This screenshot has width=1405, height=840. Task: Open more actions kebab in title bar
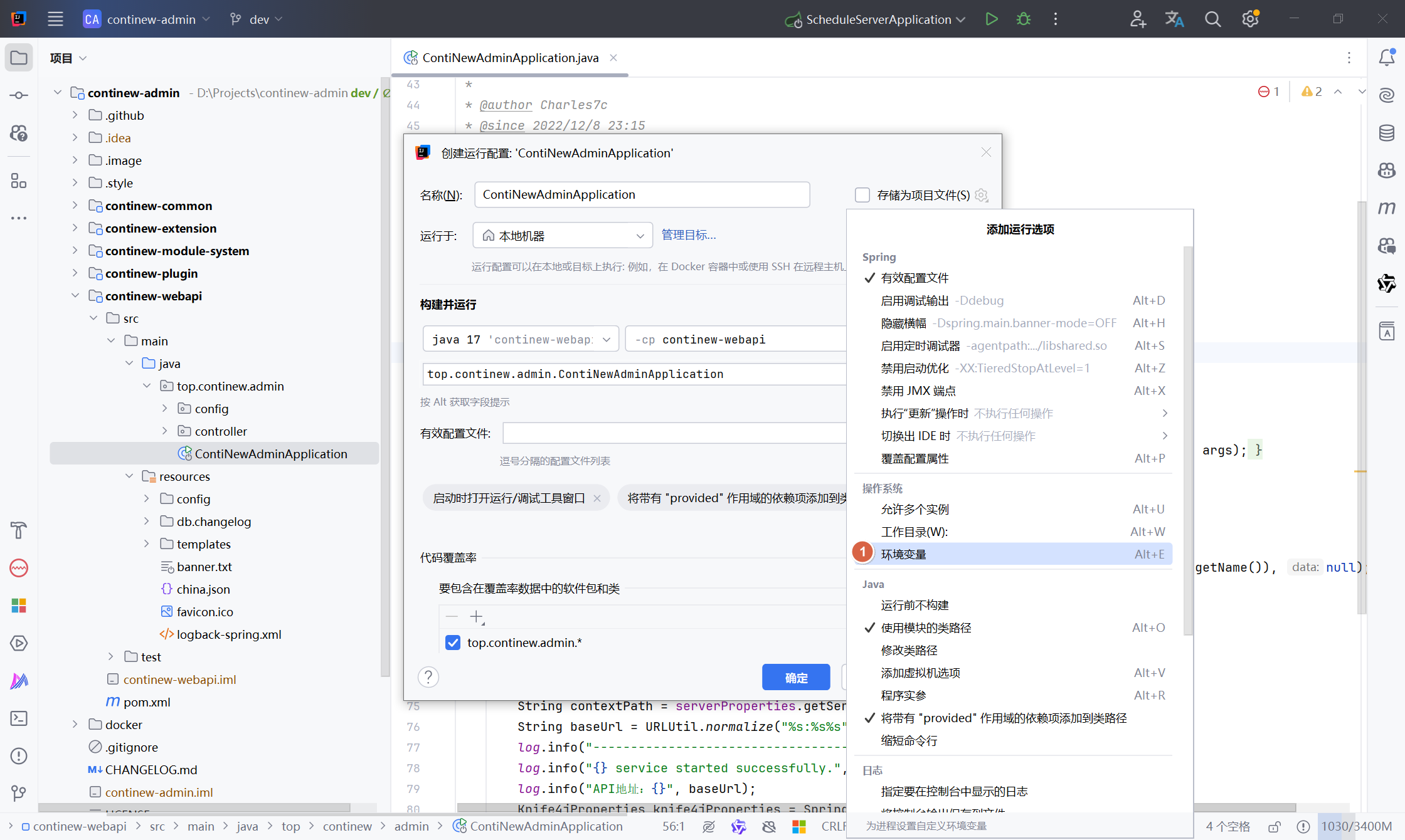point(1056,19)
